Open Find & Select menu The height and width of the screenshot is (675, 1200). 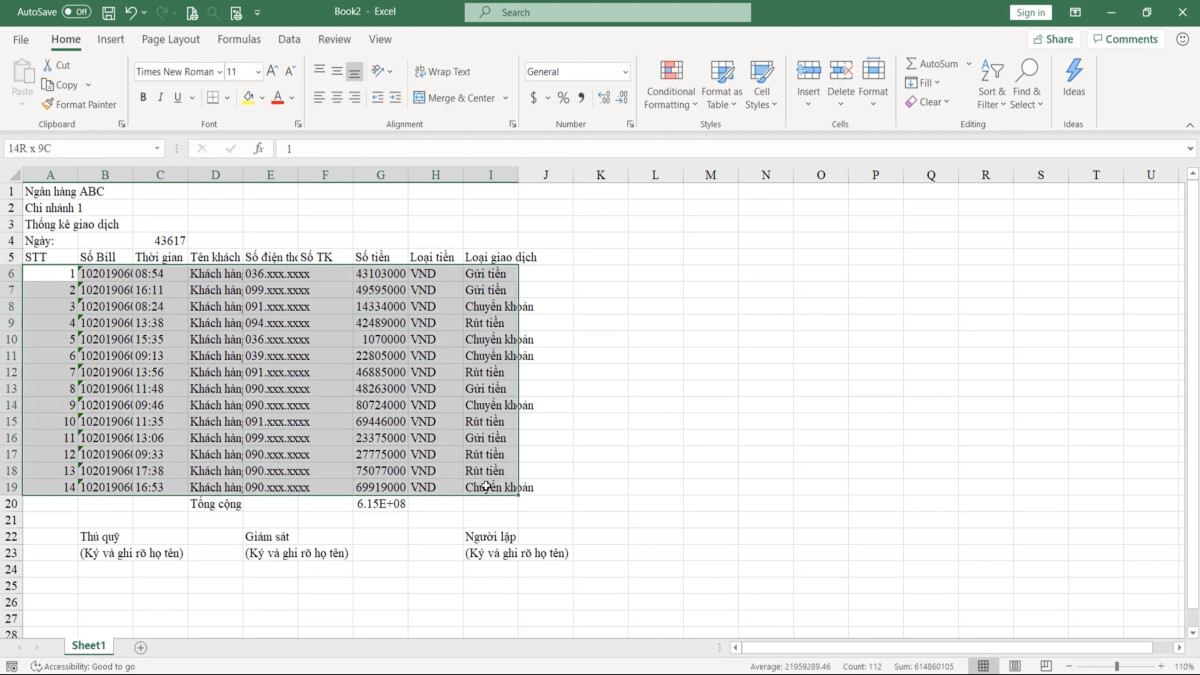[x=1026, y=84]
